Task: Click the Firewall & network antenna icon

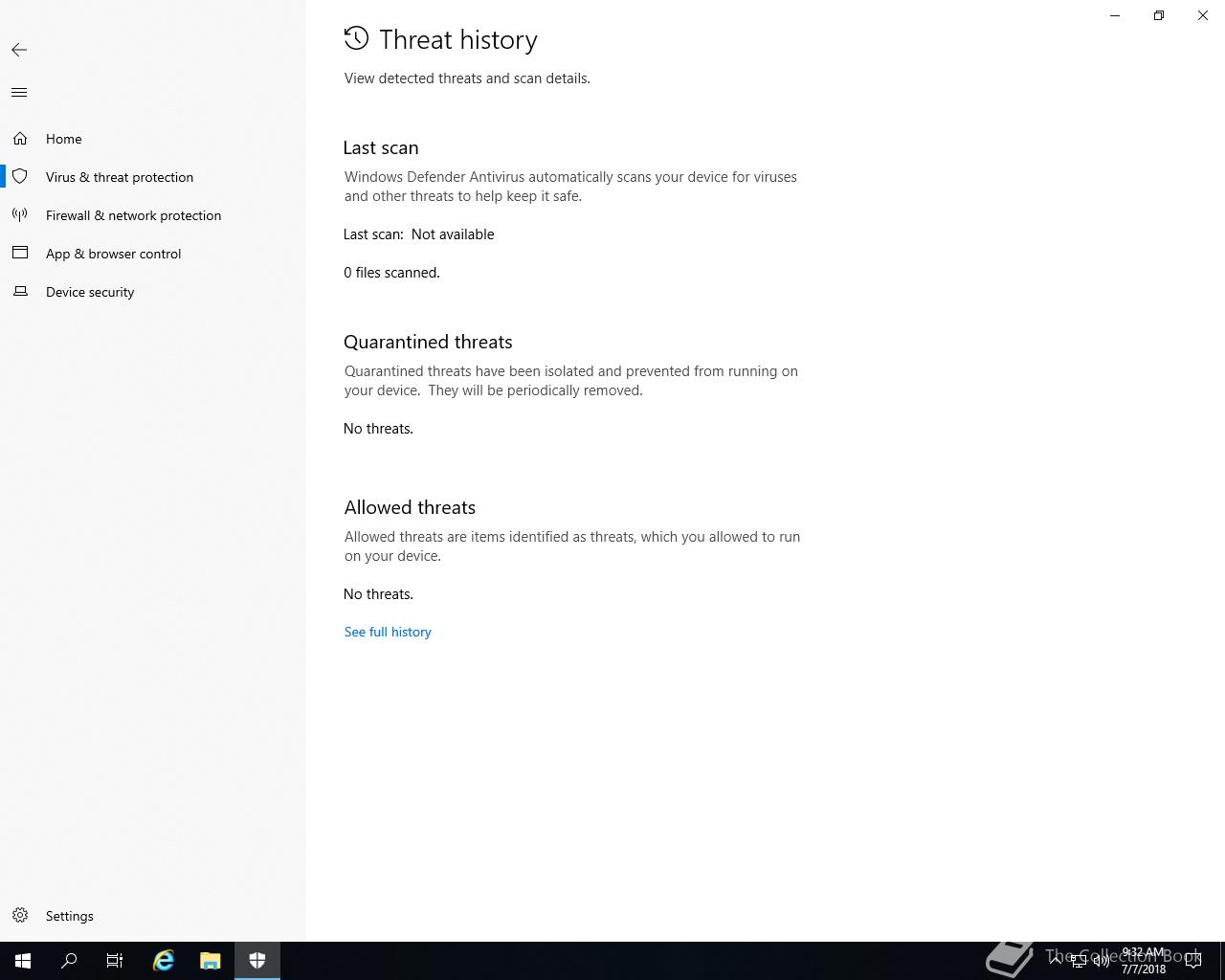Action: tap(20, 215)
